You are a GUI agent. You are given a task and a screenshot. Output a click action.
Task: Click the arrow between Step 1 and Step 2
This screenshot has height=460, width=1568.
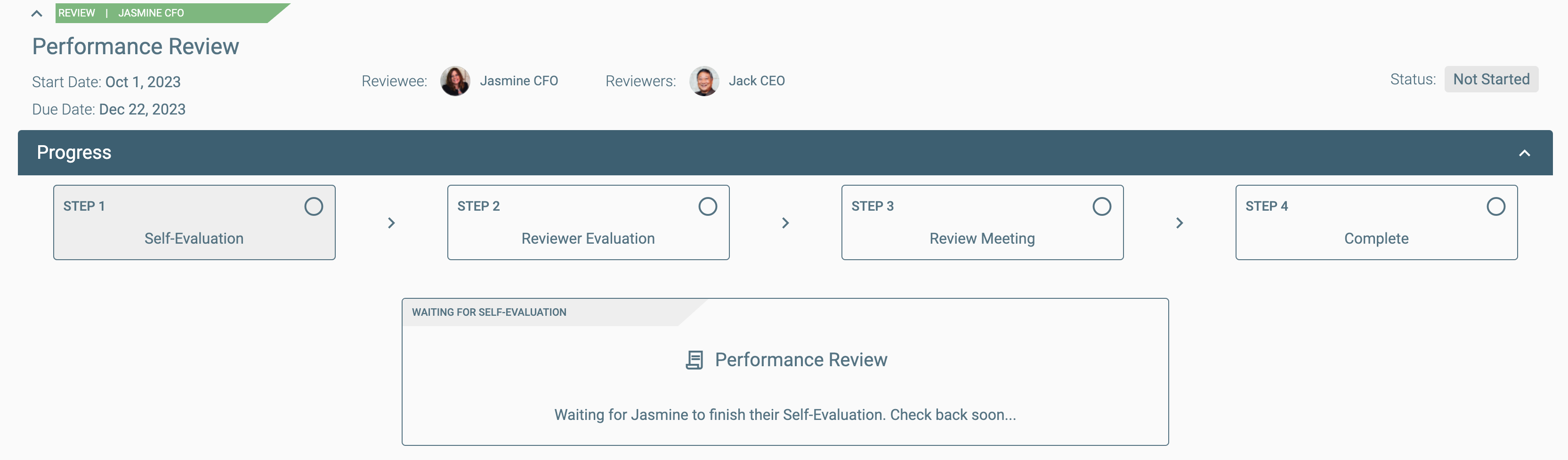point(391,223)
